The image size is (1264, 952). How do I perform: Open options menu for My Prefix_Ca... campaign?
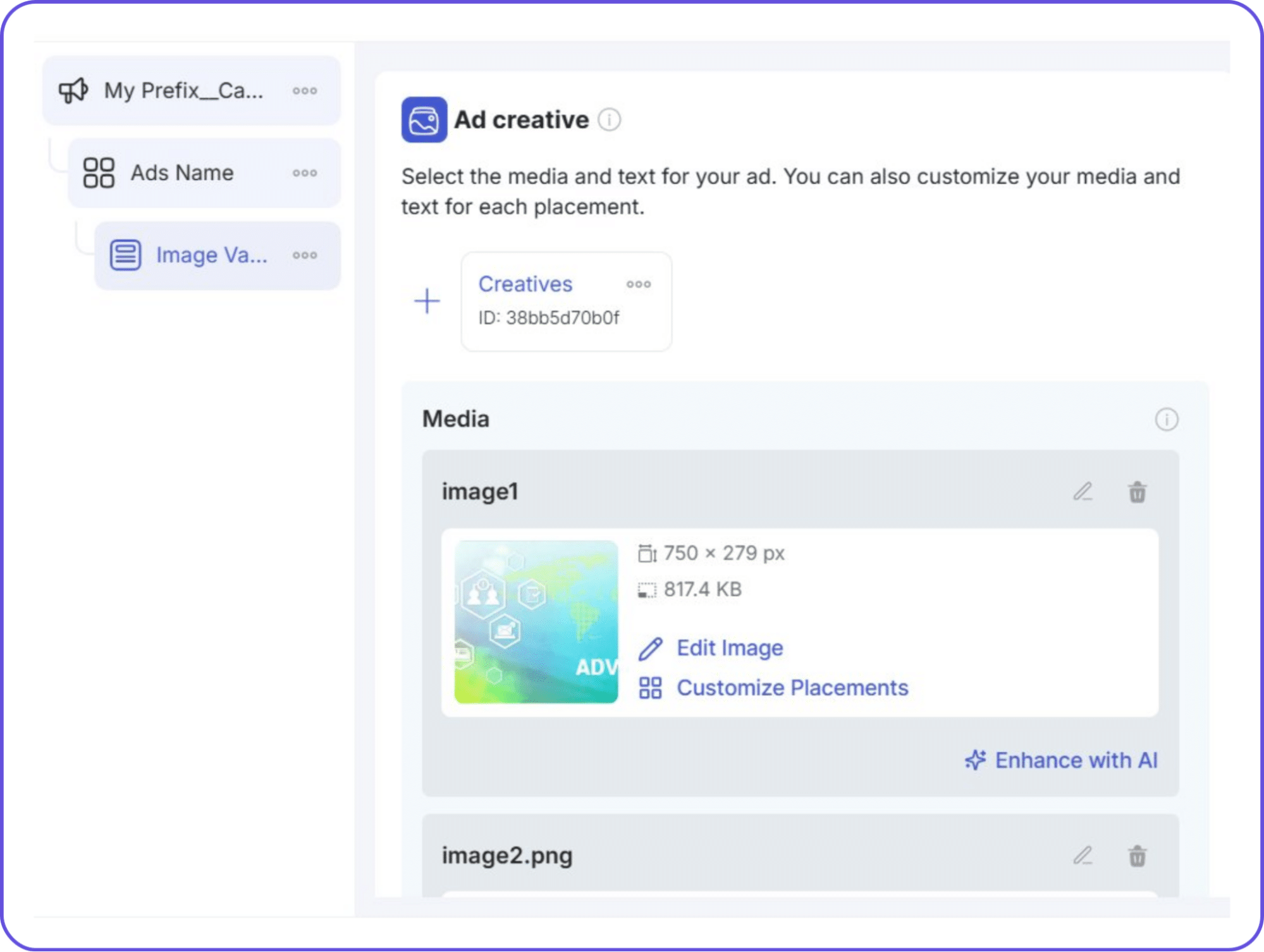click(x=305, y=91)
